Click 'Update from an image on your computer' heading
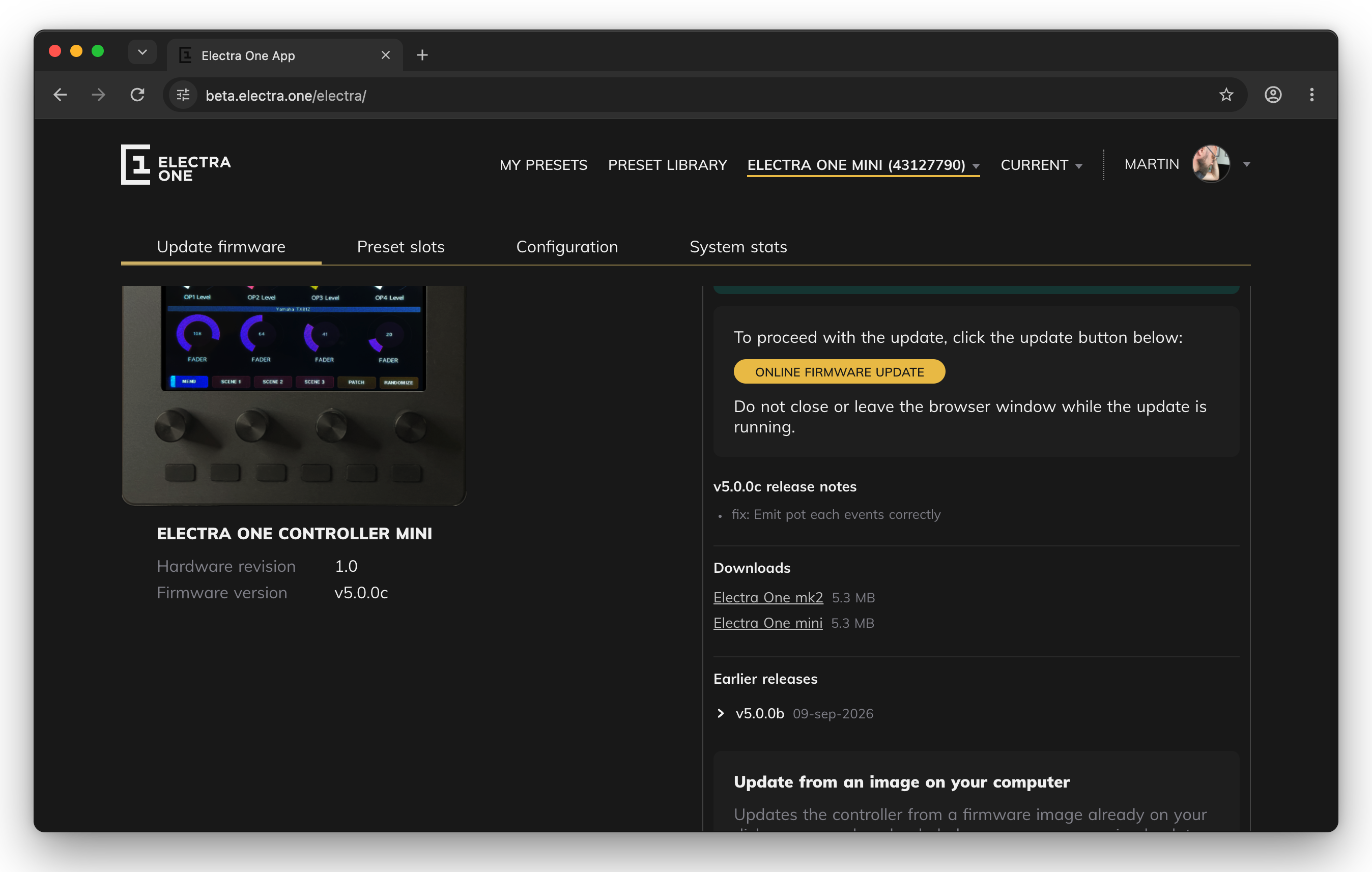The height and width of the screenshot is (872, 1372). click(901, 781)
